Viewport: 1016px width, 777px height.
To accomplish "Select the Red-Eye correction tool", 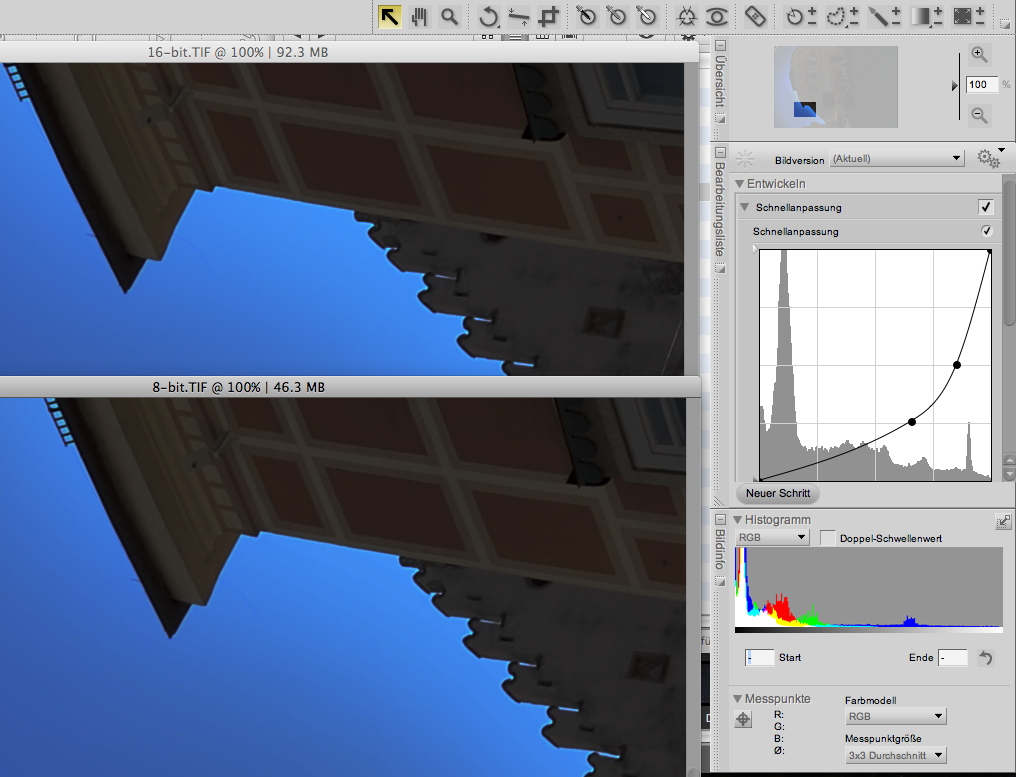I will tap(716, 16).
